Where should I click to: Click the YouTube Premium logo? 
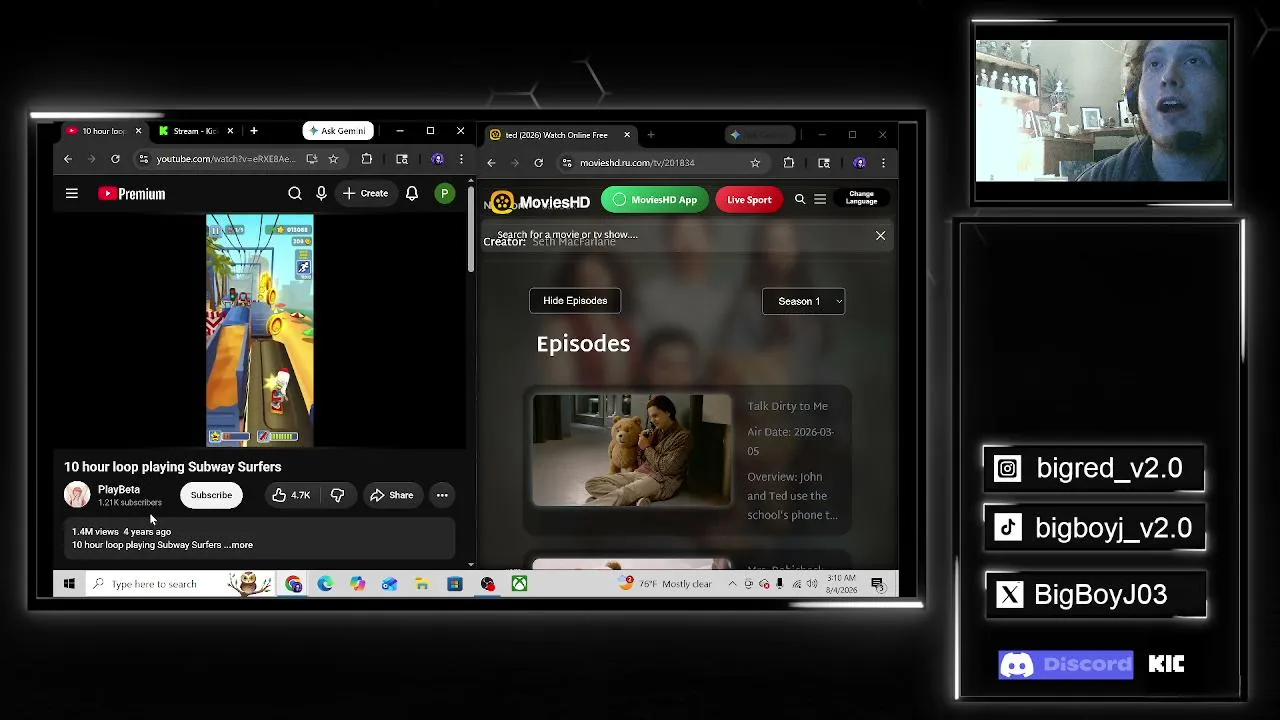pyautogui.click(x=132, y=194)
